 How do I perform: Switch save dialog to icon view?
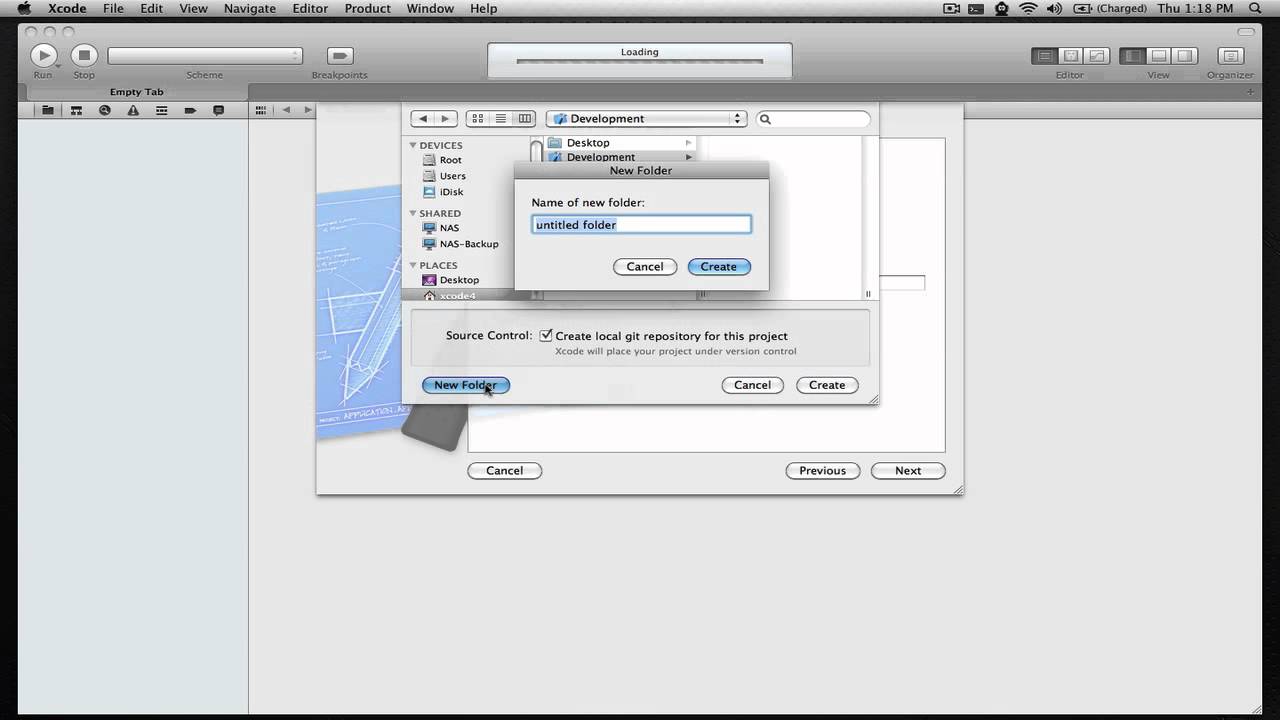tap(477, 118)
